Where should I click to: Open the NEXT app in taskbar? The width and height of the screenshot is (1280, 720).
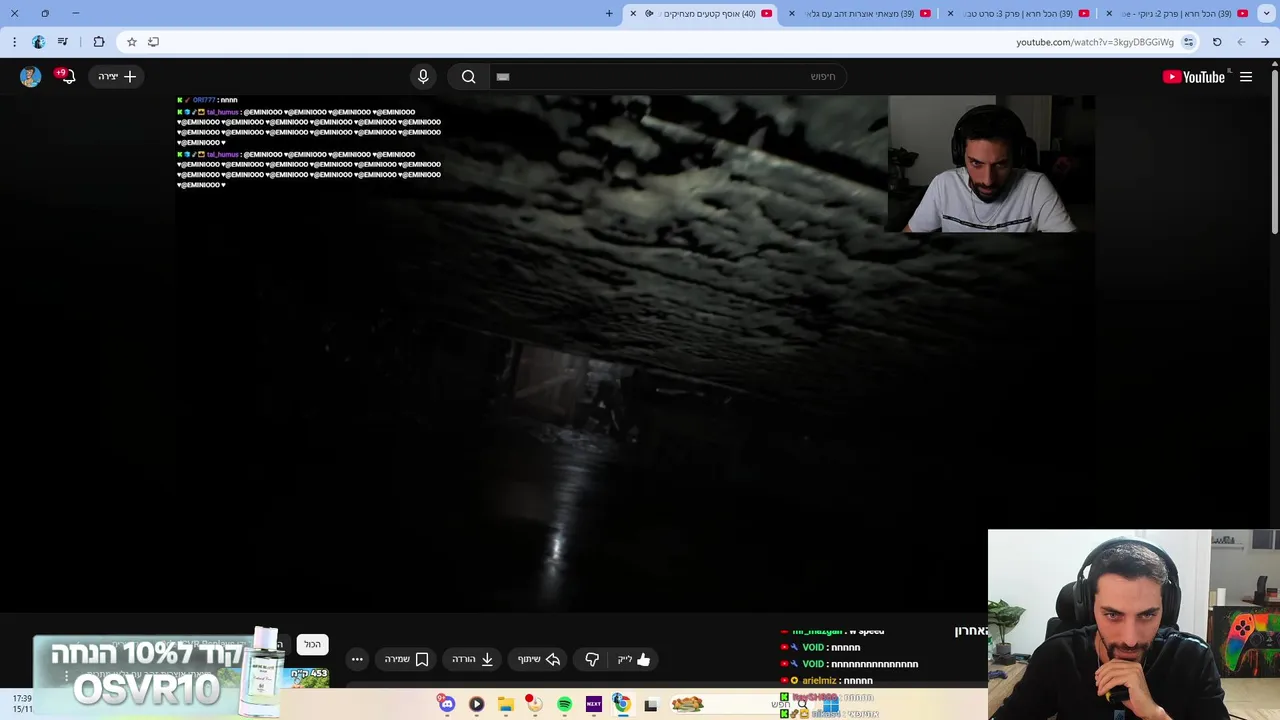tap(594, 704)
